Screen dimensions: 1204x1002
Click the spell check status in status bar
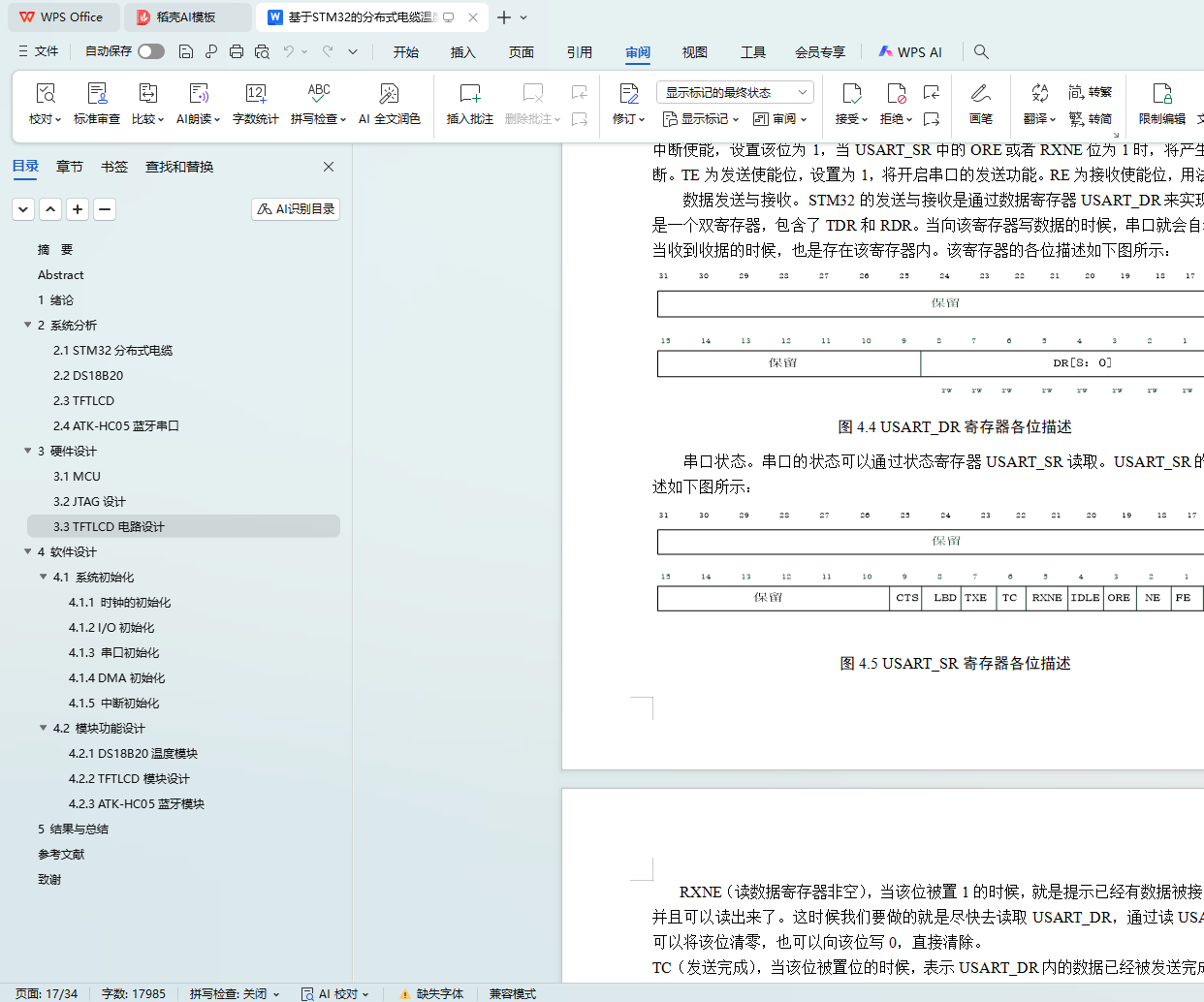234,993
